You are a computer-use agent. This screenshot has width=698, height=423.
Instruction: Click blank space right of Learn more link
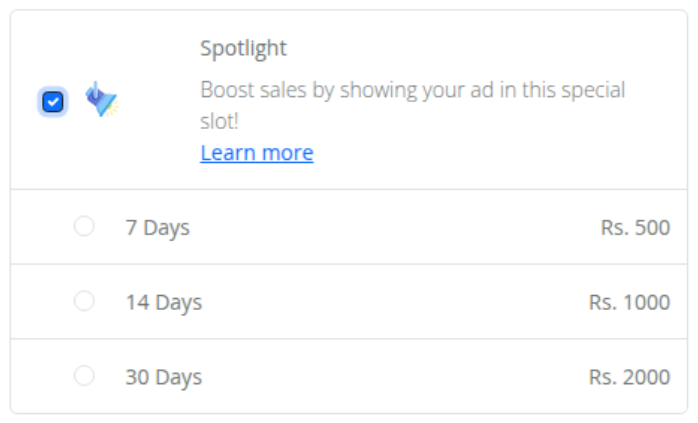[490, 153]
